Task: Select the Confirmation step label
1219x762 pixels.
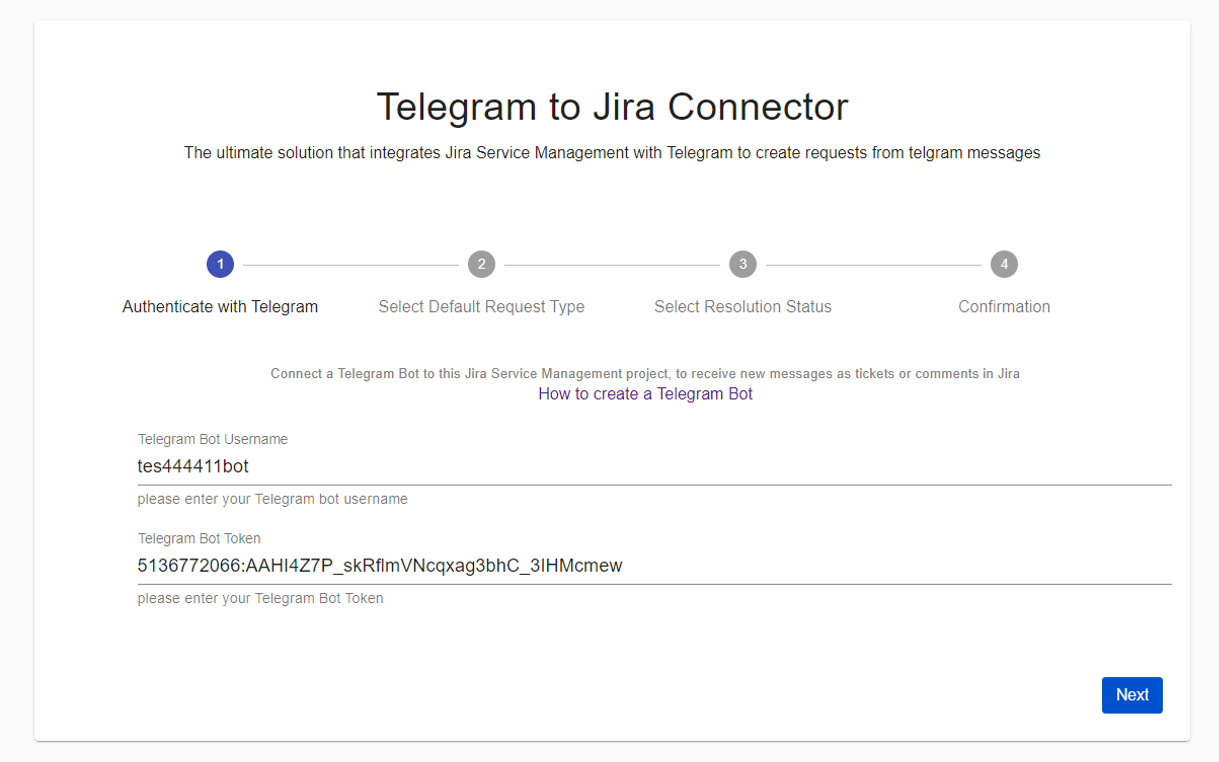Action: pos(1004,307)
